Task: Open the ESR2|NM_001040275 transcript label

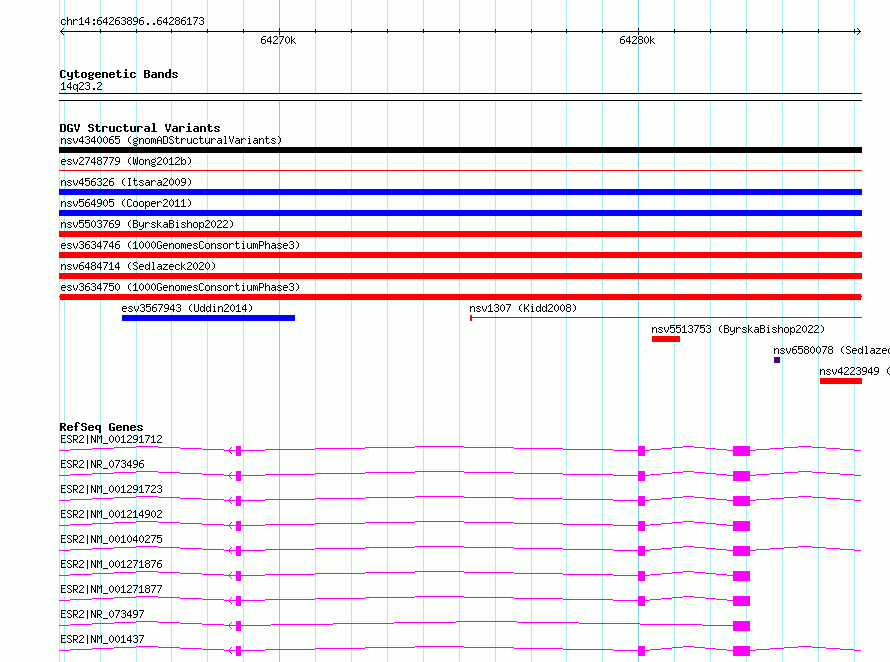Action: coord(111,539)
